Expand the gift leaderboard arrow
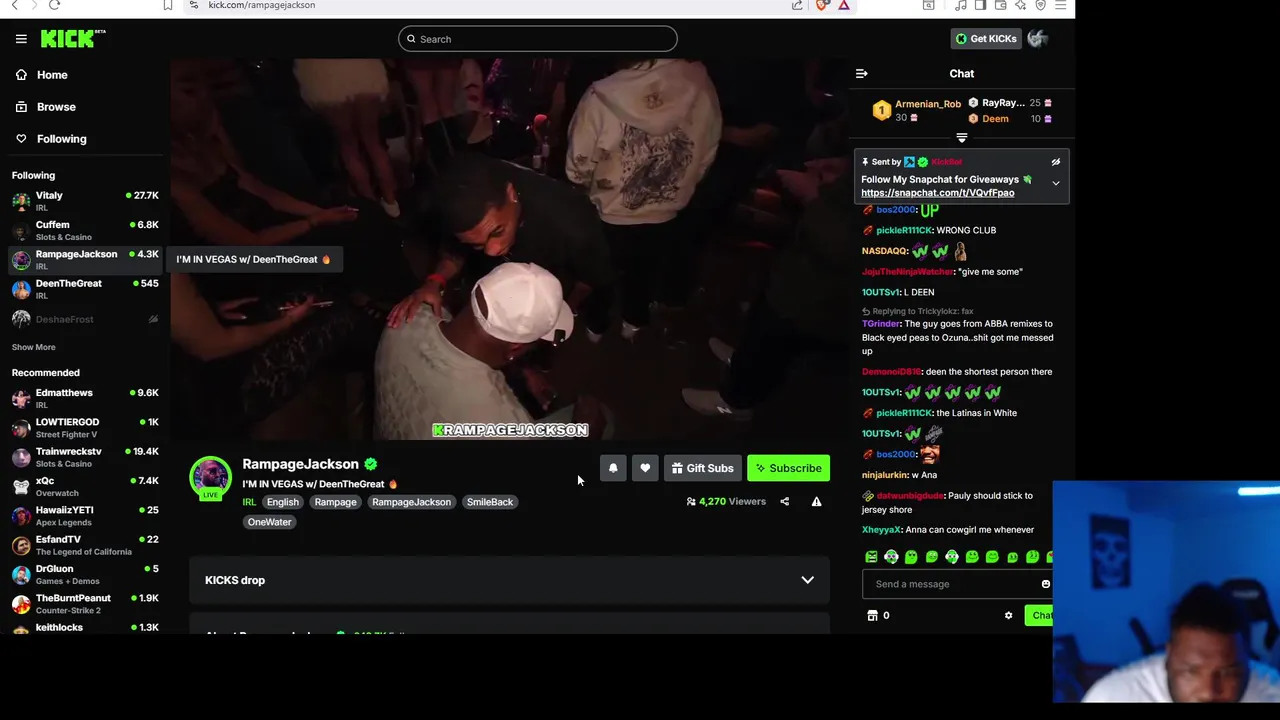The width and height of the screenshot is (1280, 720). [962, 138]
